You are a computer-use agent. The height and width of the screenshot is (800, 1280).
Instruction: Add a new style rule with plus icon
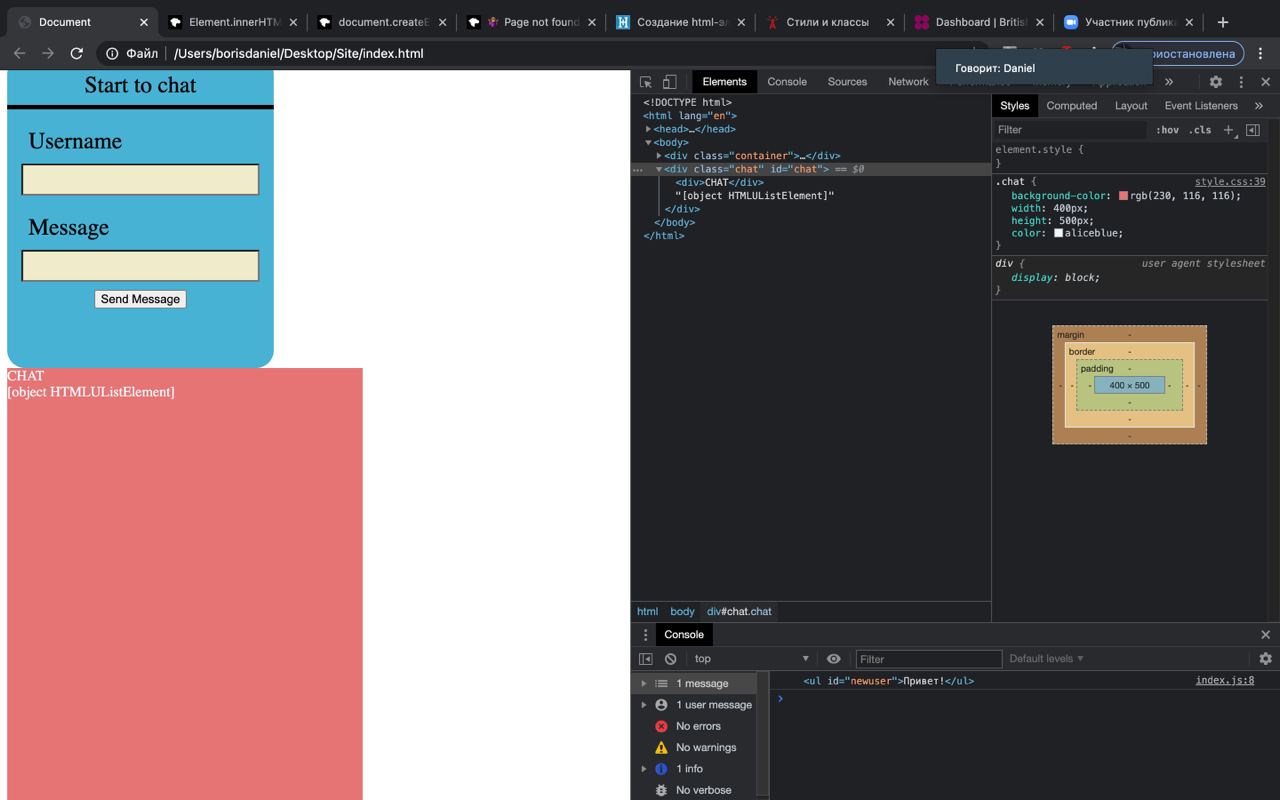(x=1229, y=130)
